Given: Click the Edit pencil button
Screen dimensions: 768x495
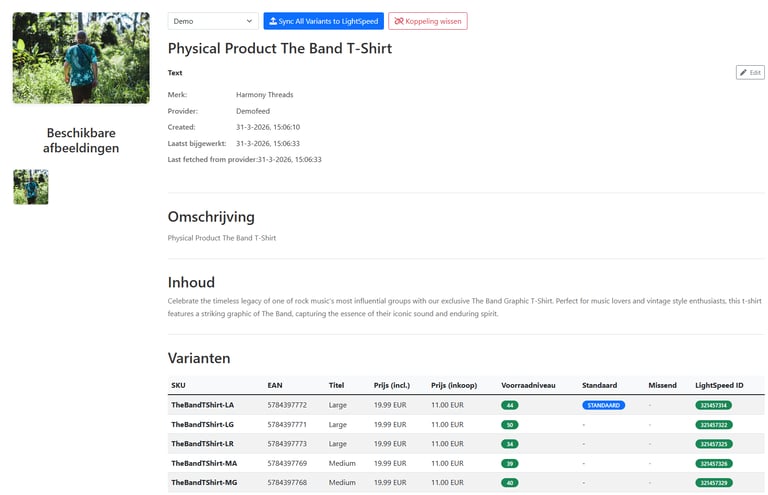Looking at the screenshot, I should [x=750, y=72].
